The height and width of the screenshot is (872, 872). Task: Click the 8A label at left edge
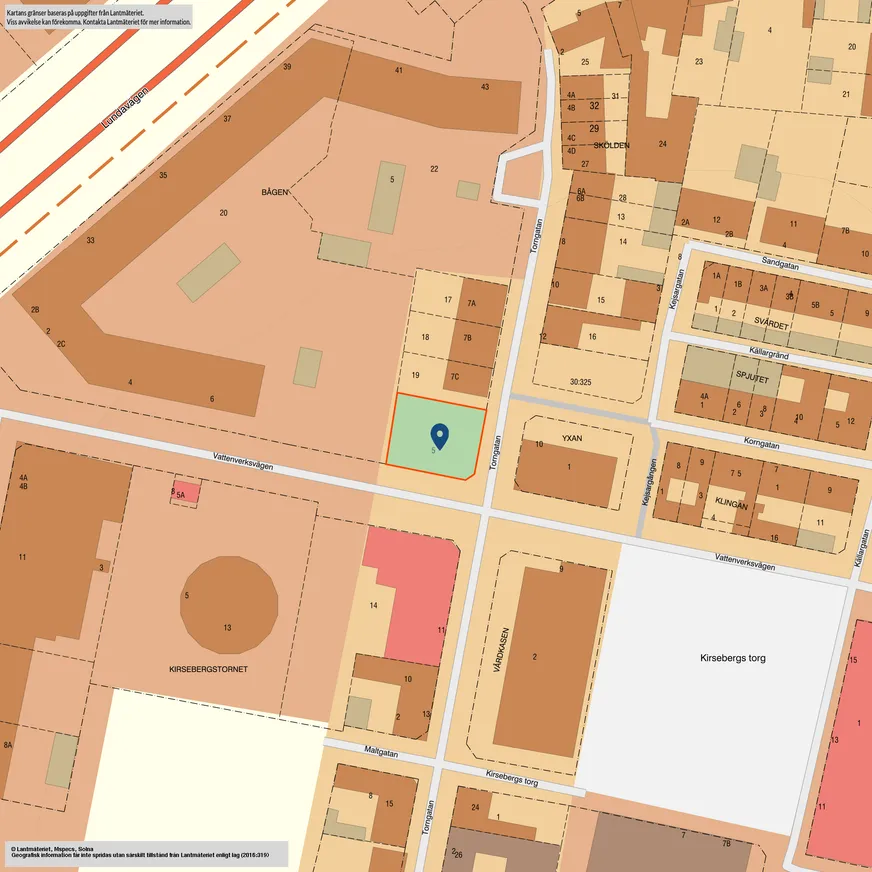pyautogui.click(x=7, y=745)
